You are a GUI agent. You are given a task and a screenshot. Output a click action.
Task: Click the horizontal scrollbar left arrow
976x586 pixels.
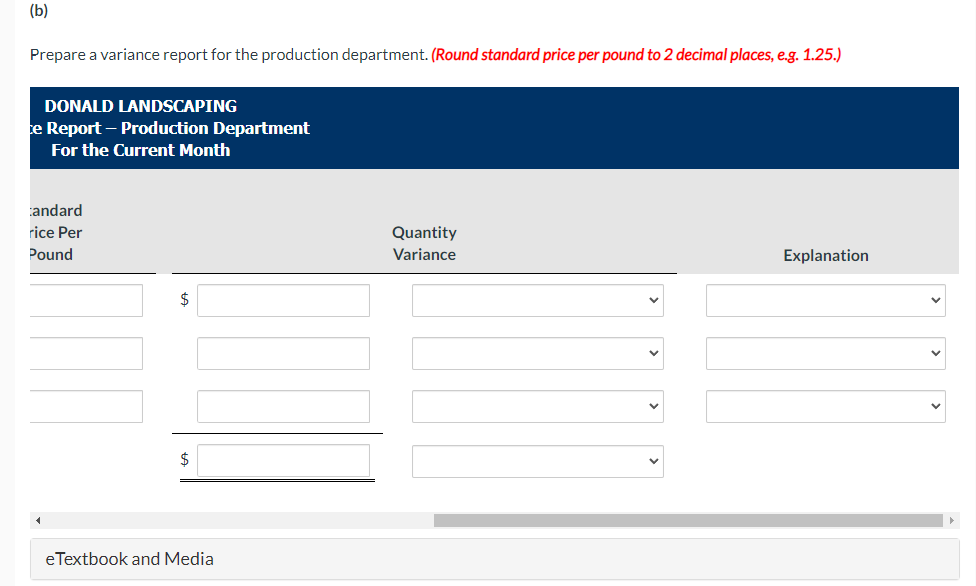tap(36, 520)
